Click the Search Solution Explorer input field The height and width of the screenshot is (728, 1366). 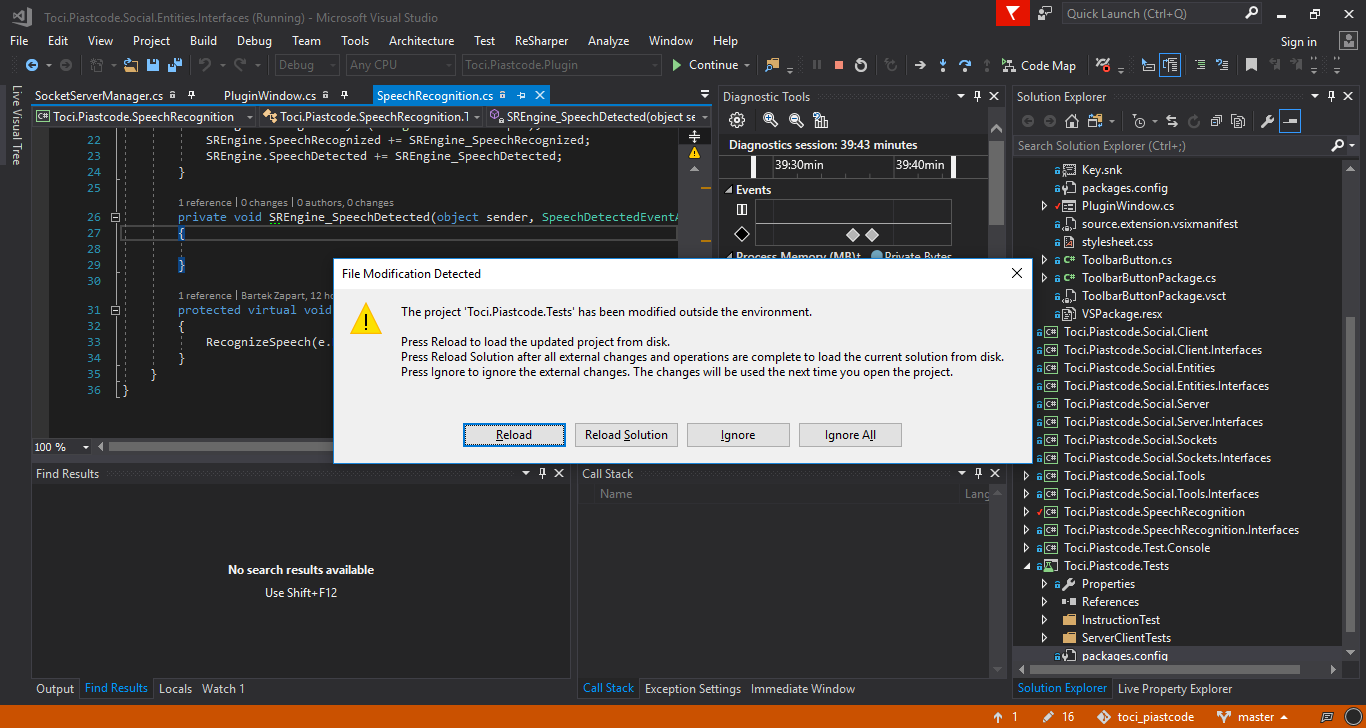click(x=1172, y=146)
